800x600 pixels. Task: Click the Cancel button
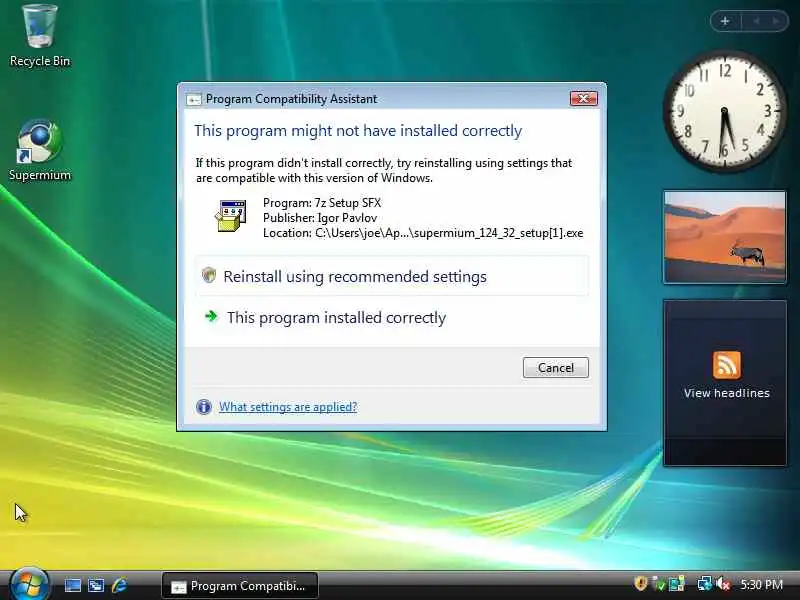coord(556,367)
